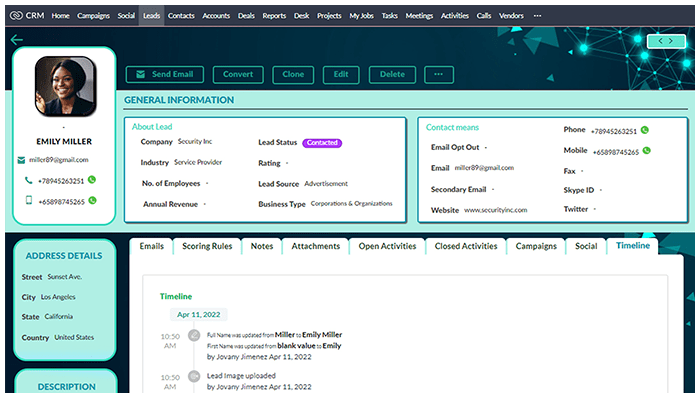Convert this lead with the Convert button
This screenshot has height=398, width=700.
coord(238,75)
